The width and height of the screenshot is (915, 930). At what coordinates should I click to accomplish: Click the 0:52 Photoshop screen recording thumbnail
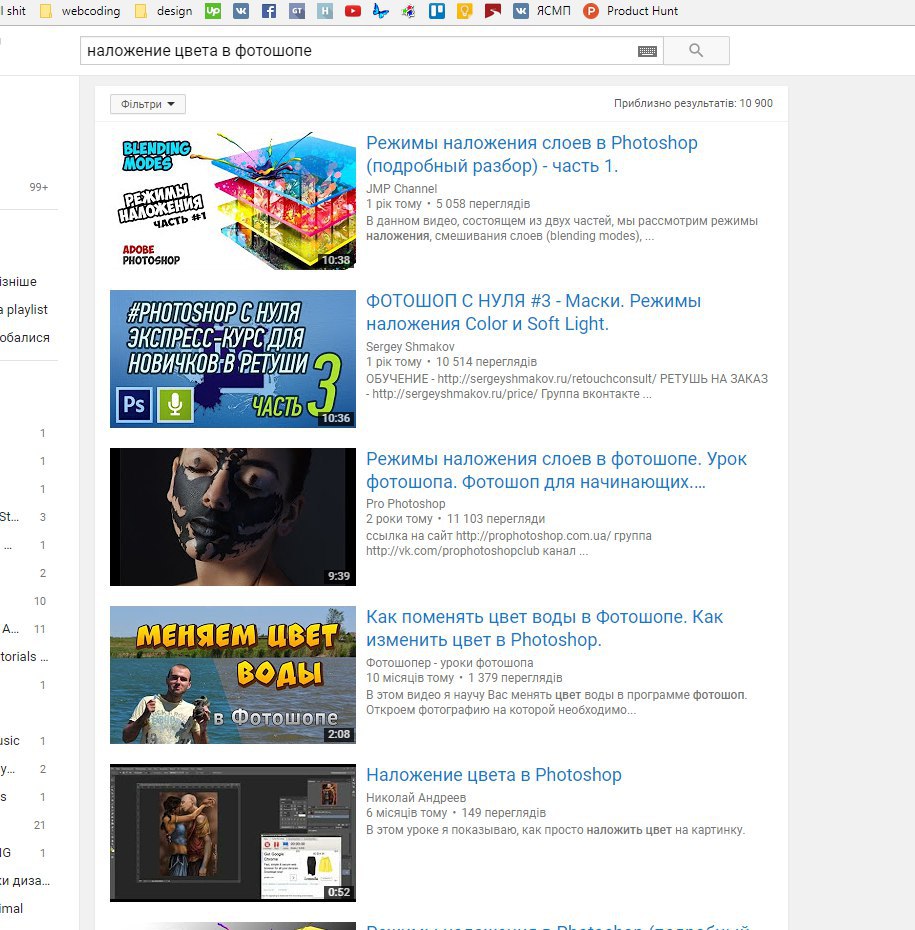(233, 833)
